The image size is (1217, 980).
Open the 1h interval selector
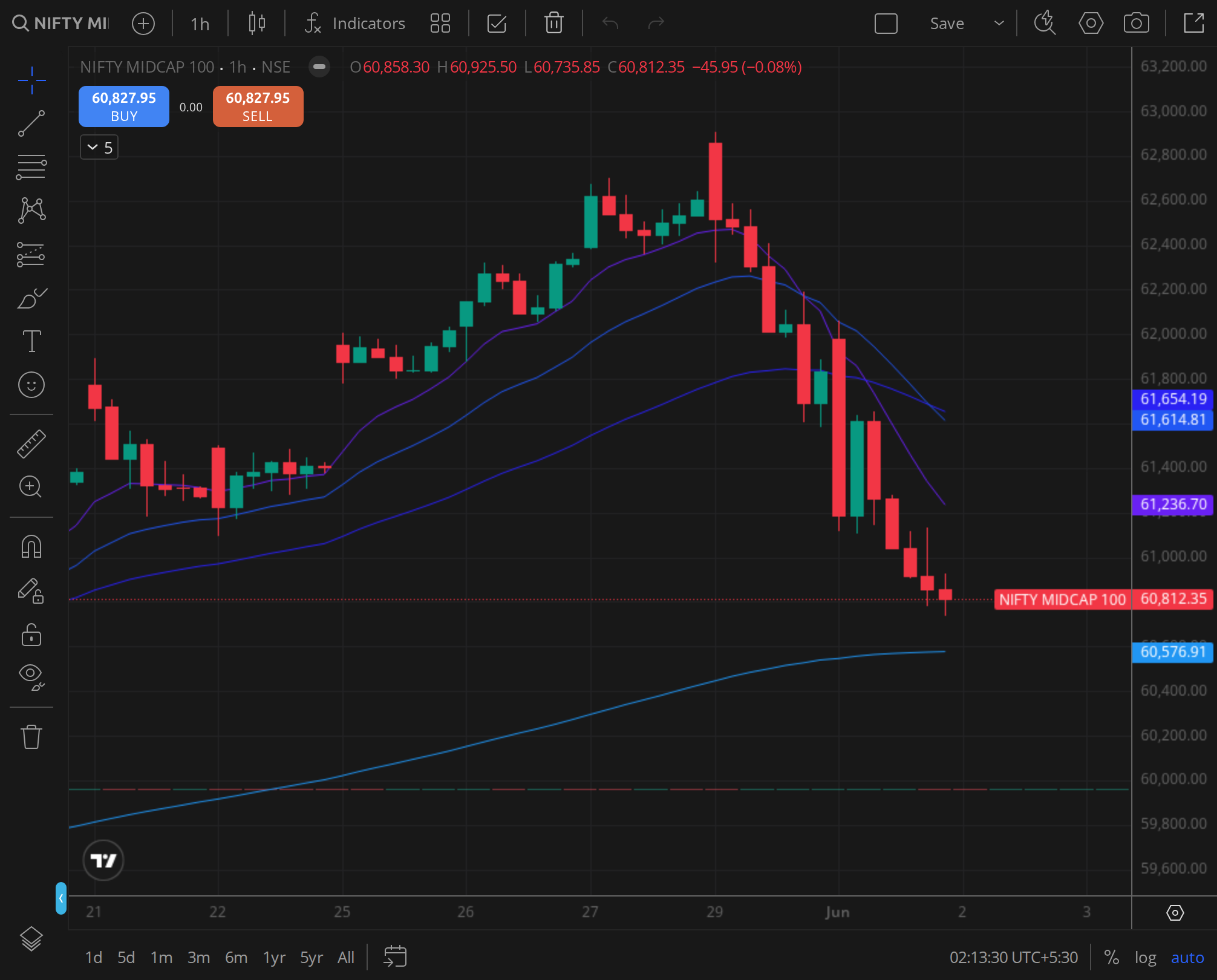pos(200,24)
